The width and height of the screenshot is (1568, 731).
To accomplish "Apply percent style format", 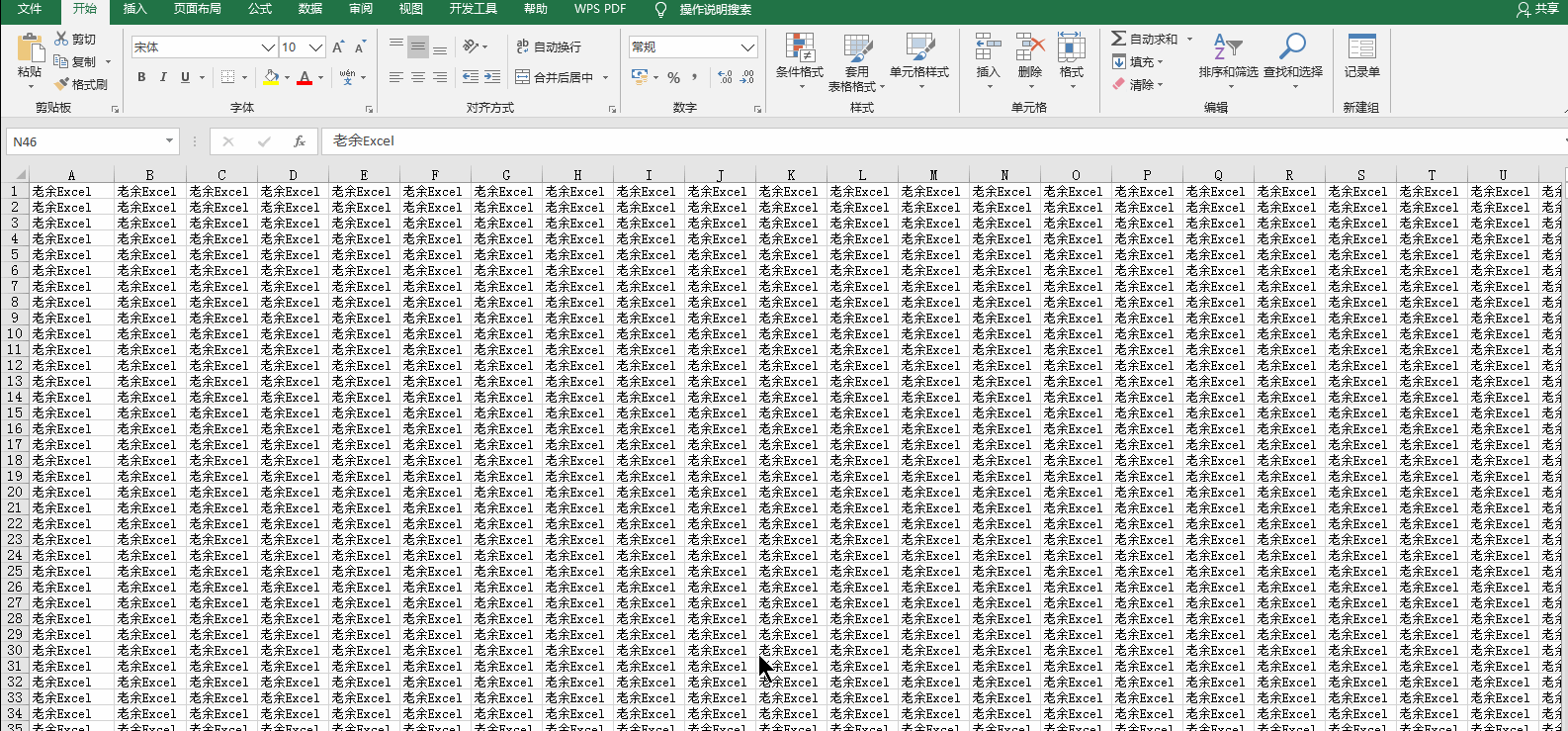I will tap(673, 77).
